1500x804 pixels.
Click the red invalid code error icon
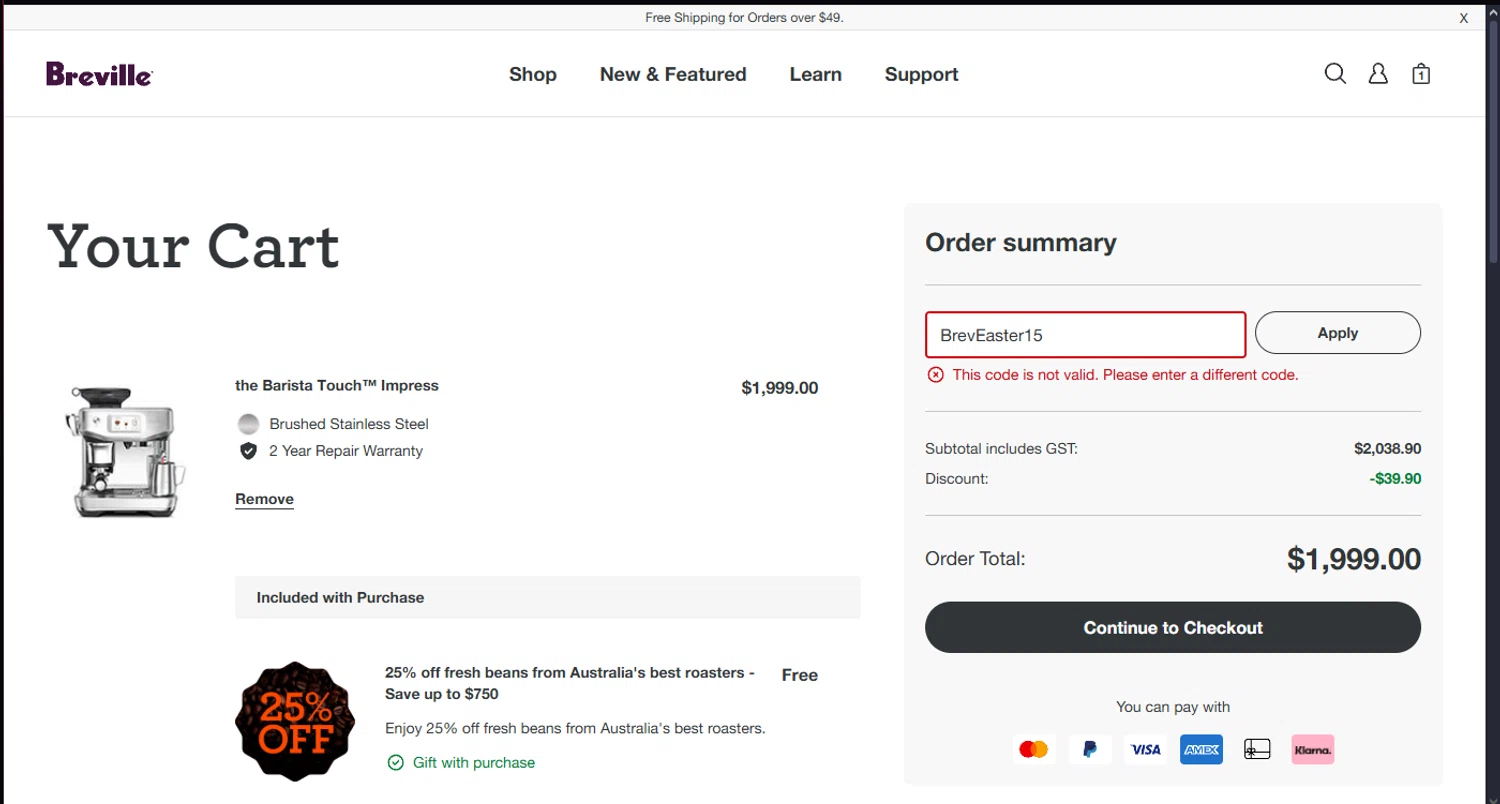[936, 375]
